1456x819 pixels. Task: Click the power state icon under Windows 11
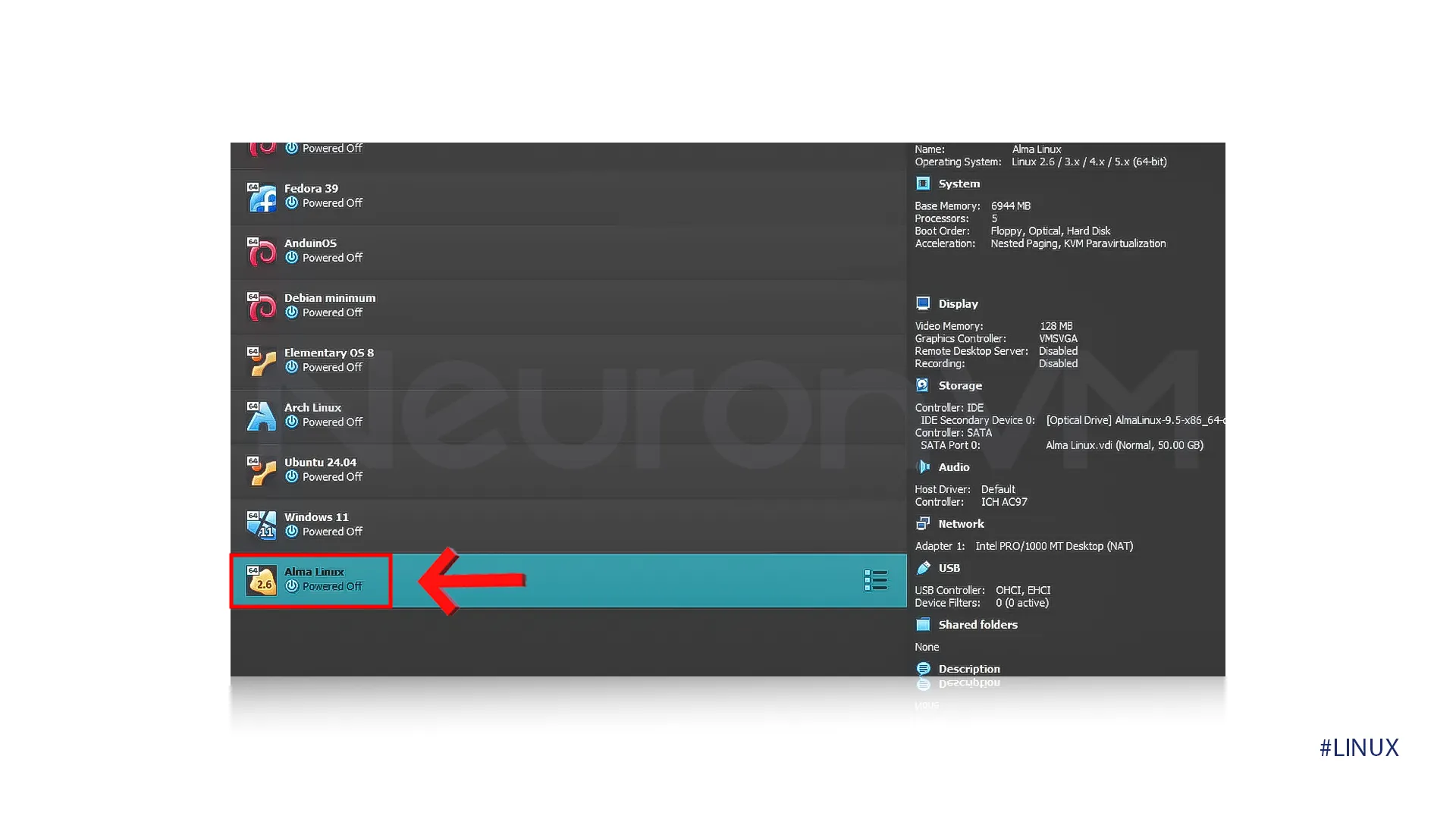coord(291,531)
